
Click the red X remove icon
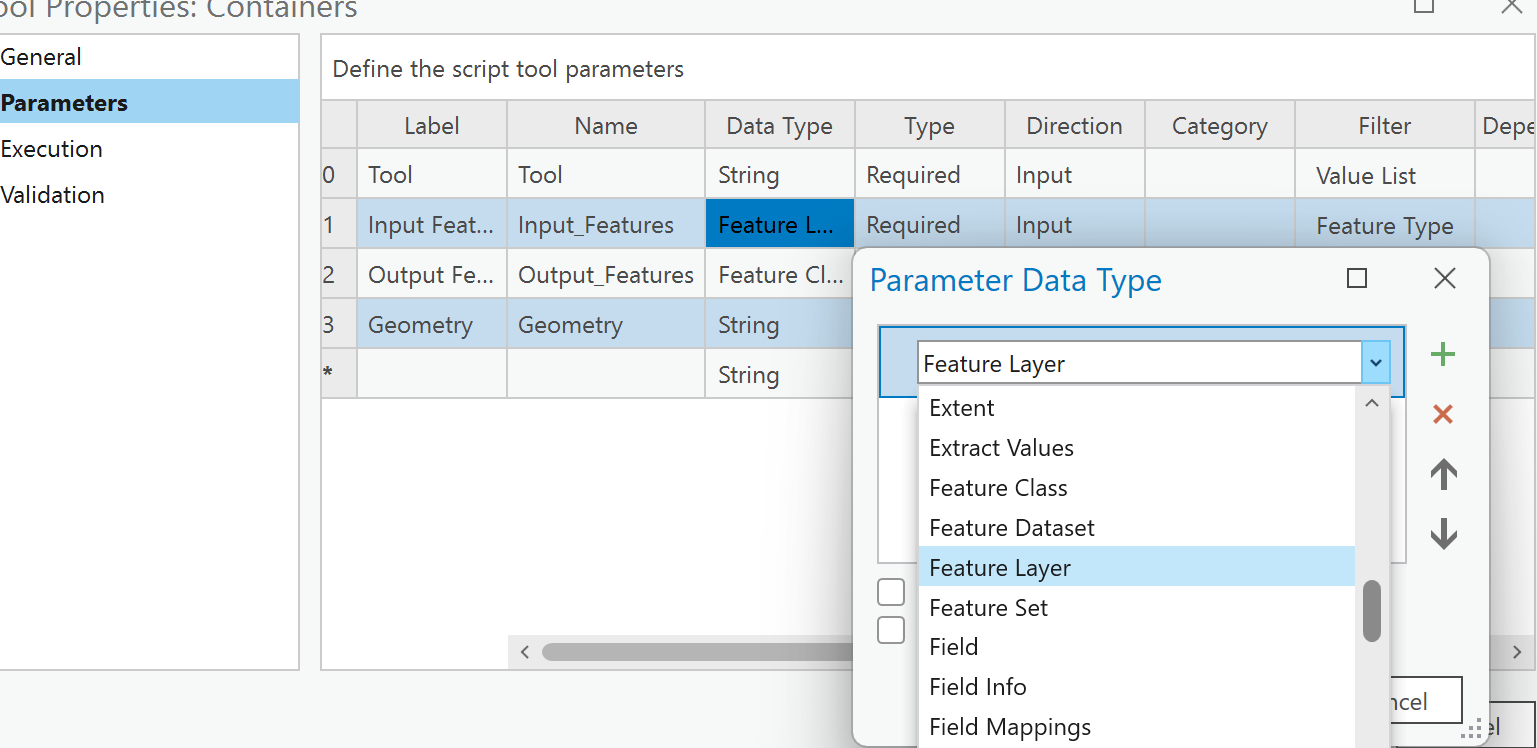(x=1442, y=414)
